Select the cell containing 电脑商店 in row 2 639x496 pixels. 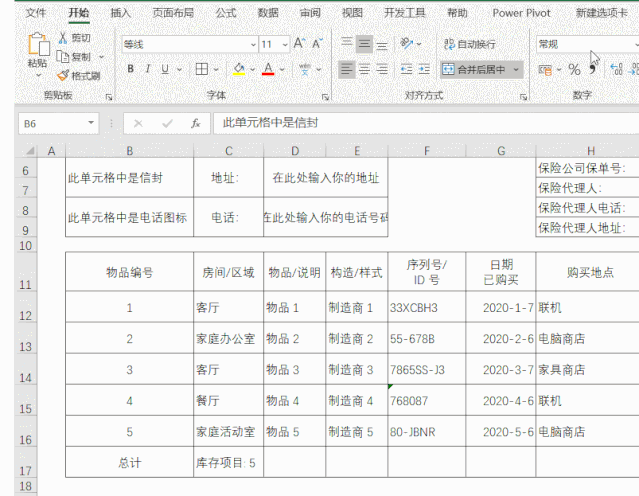tap(586, 339)
